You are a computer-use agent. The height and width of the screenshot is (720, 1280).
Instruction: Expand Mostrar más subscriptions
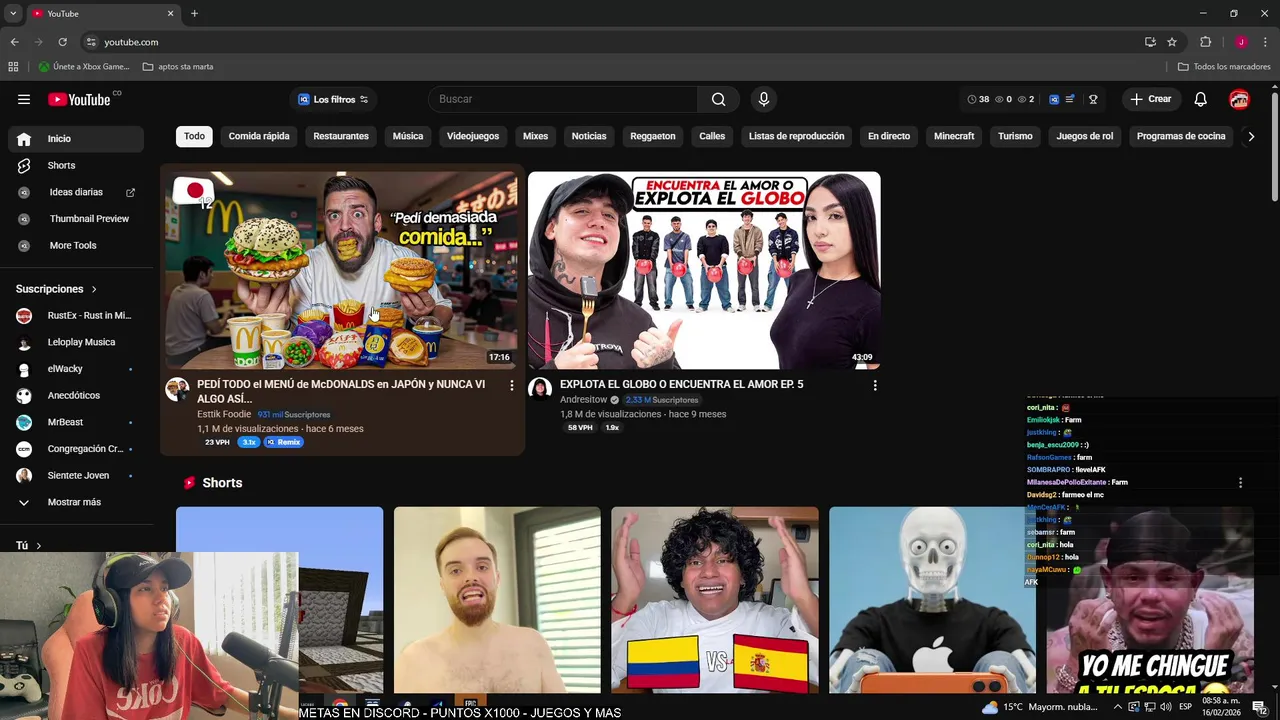(x=75, y=502)
